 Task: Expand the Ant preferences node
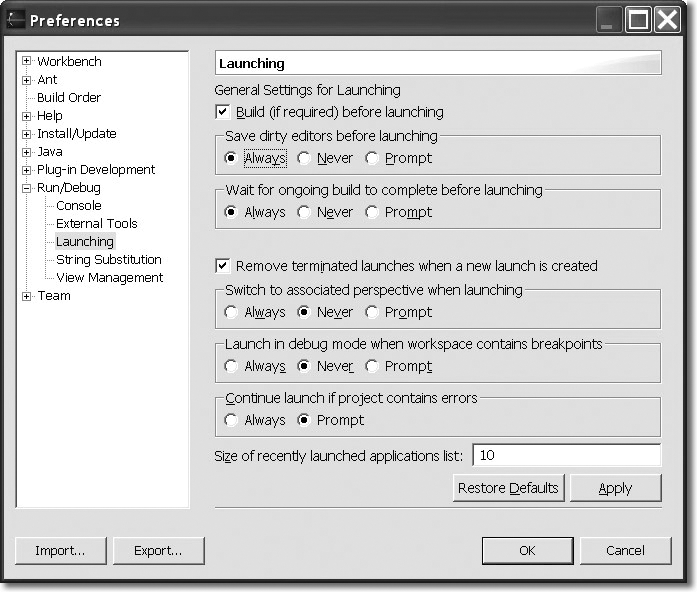27,80
